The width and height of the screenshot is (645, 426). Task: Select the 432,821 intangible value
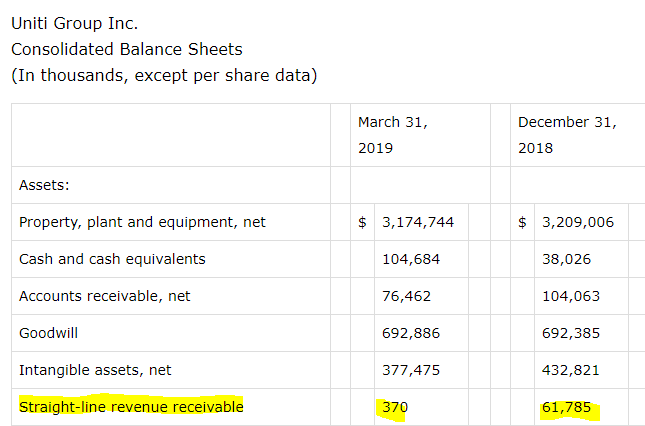pyautogui.click(x=571, y=370)
